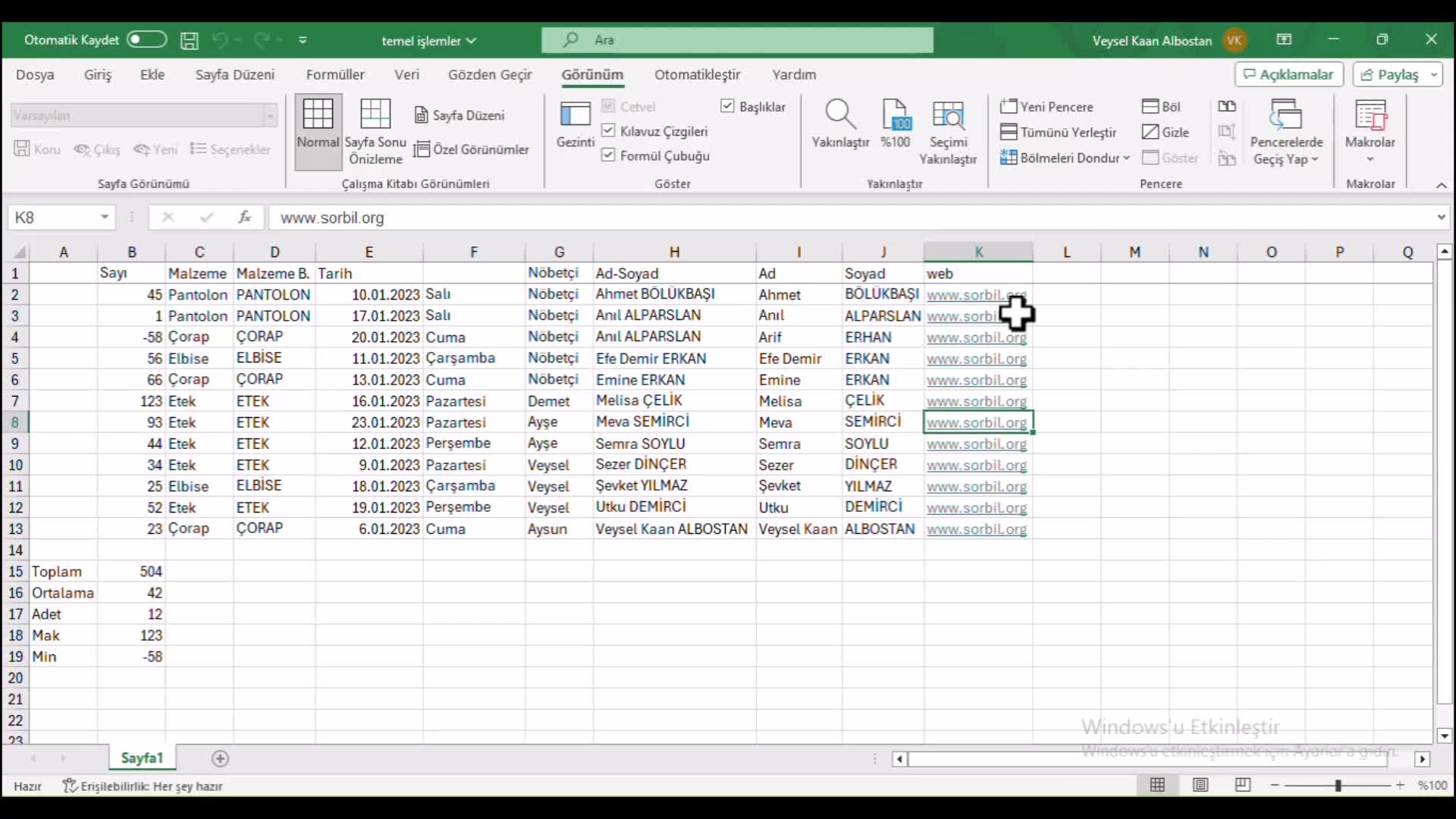This screenshot has height=819, width=1456.
Task: Expand Pencerelerde Geçiş Yap menu
Action: pos(1286,133)
